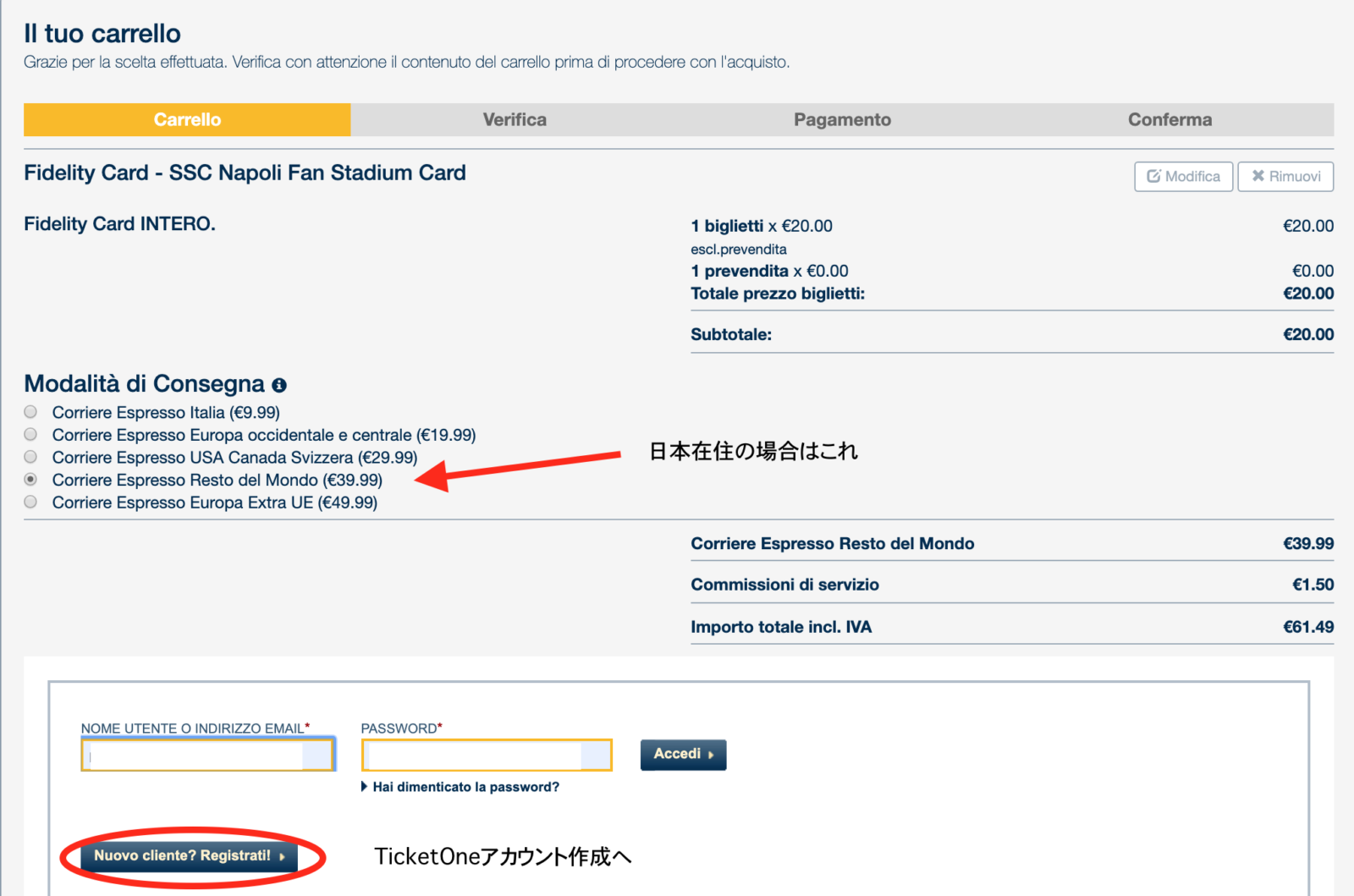Click the Totale prezzo biglietti label
The image size is (1354, 896).
[778, 294]
